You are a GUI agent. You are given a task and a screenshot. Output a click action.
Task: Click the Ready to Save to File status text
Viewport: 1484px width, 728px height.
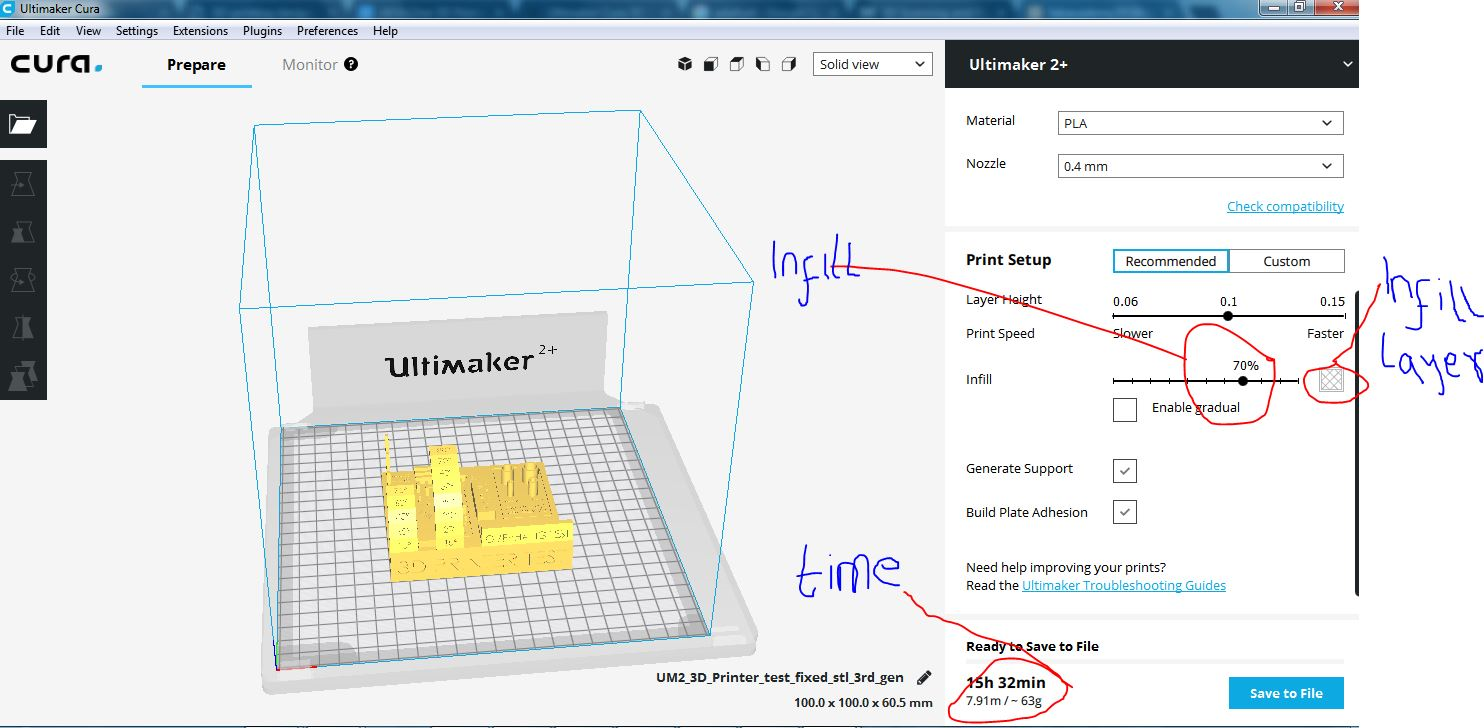1032,646
